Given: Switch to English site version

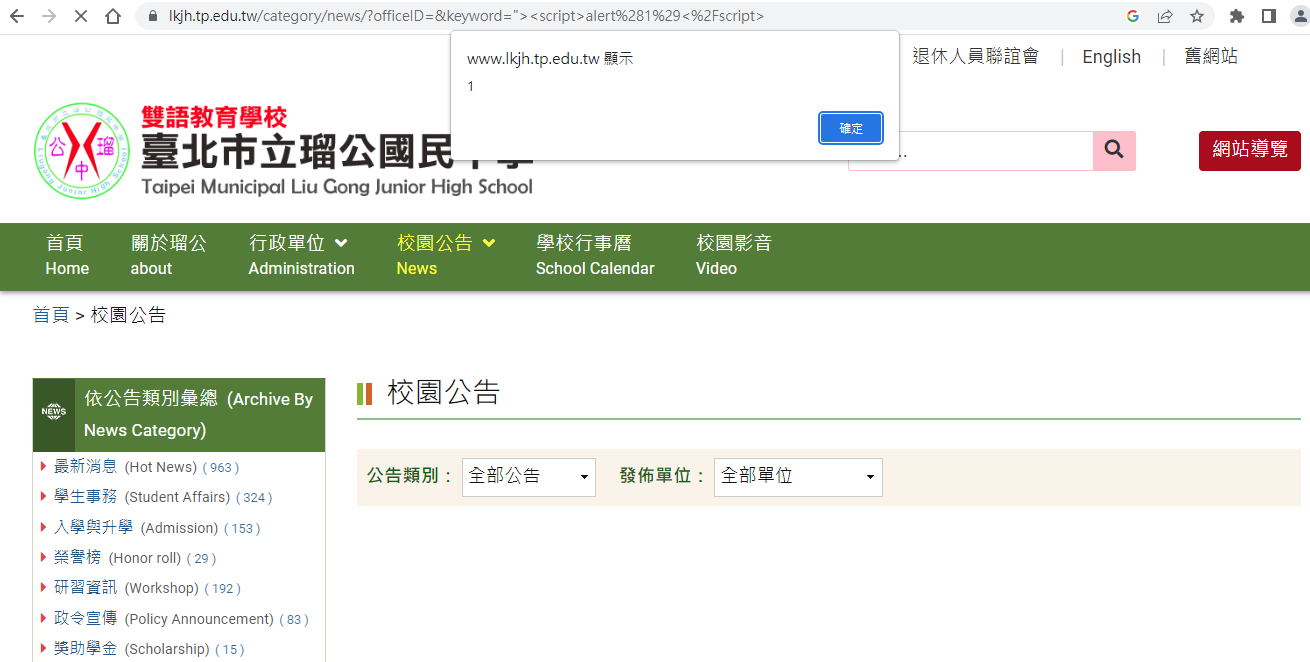Looking at the screenshot, I should pyautogui.click(x=1111, y=57).
